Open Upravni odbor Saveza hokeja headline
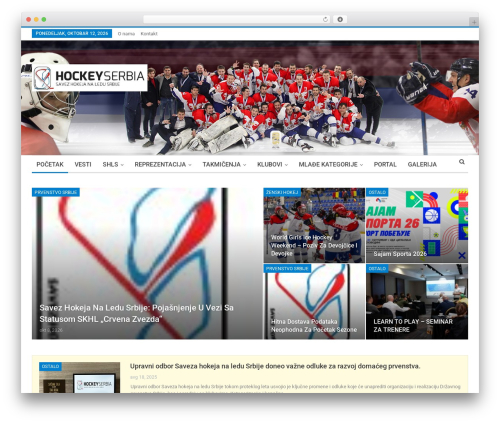The image size is (500, 423). (x=275, y=366)
